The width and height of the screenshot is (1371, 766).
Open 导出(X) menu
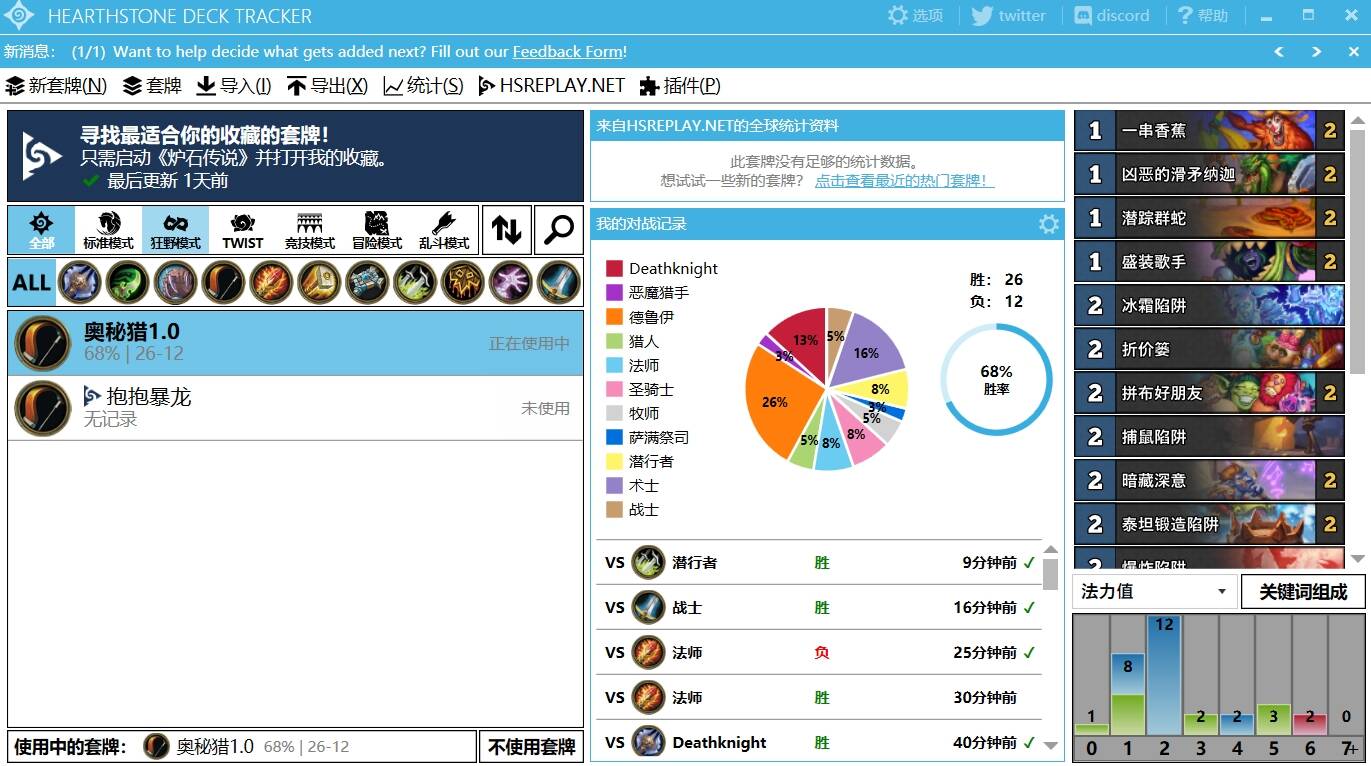point(327,86)
